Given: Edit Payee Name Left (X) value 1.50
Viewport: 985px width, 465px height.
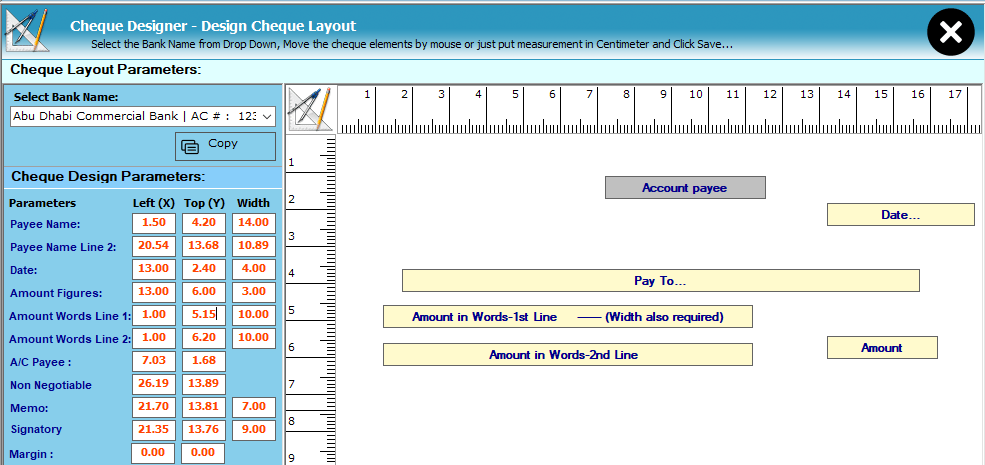Looking at the screenshot, I should coord(154,223).
